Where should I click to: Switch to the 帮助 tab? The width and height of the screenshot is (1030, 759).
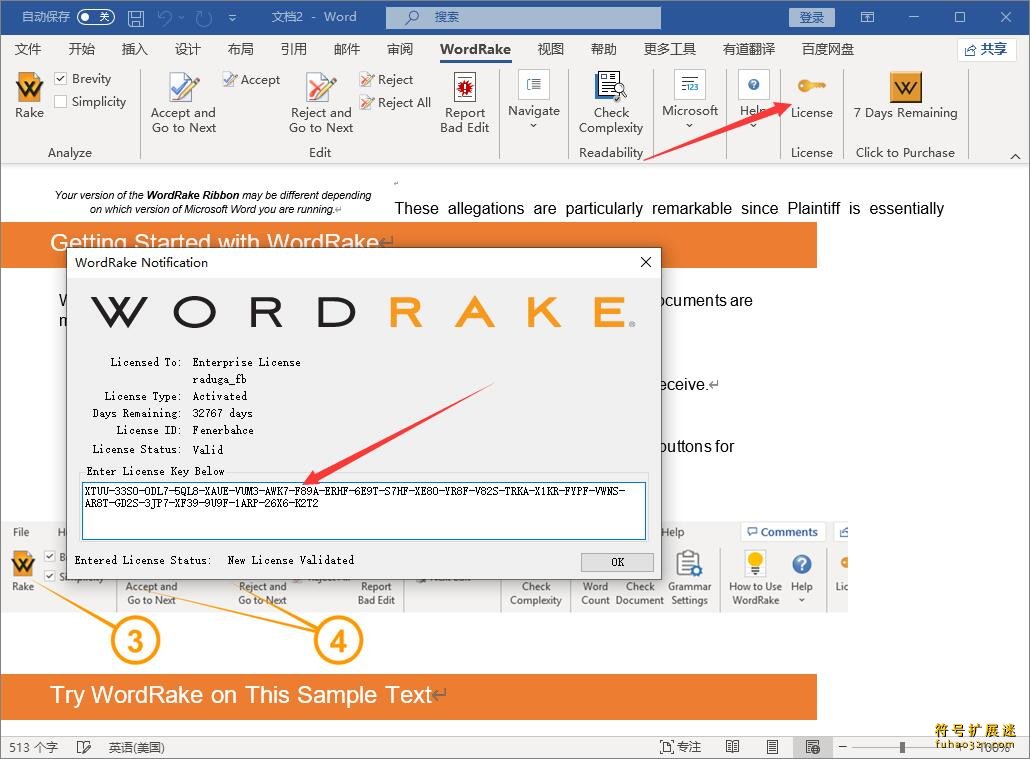click(604, 49)
